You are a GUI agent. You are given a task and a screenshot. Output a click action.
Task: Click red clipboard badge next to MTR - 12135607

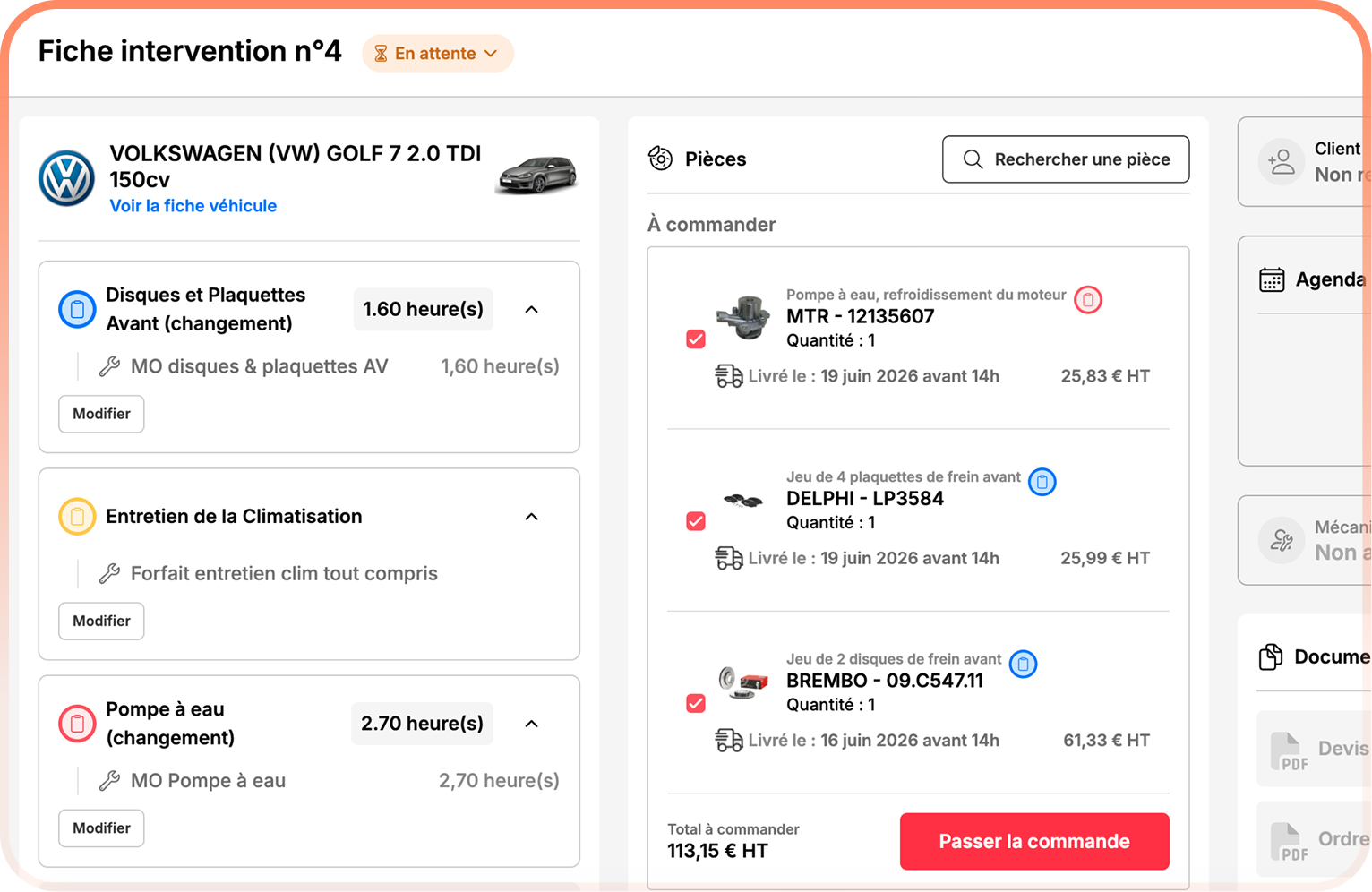tap(1088, 300)
